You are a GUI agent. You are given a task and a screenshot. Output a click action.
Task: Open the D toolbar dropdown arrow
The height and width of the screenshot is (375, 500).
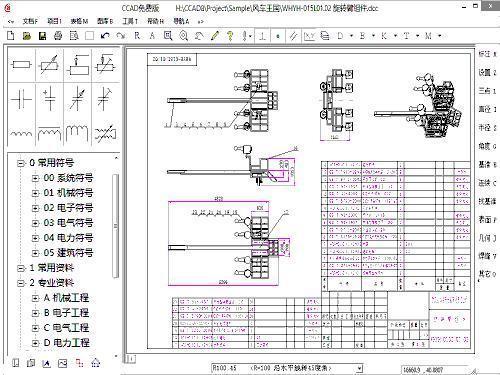[x=352, y=36]
